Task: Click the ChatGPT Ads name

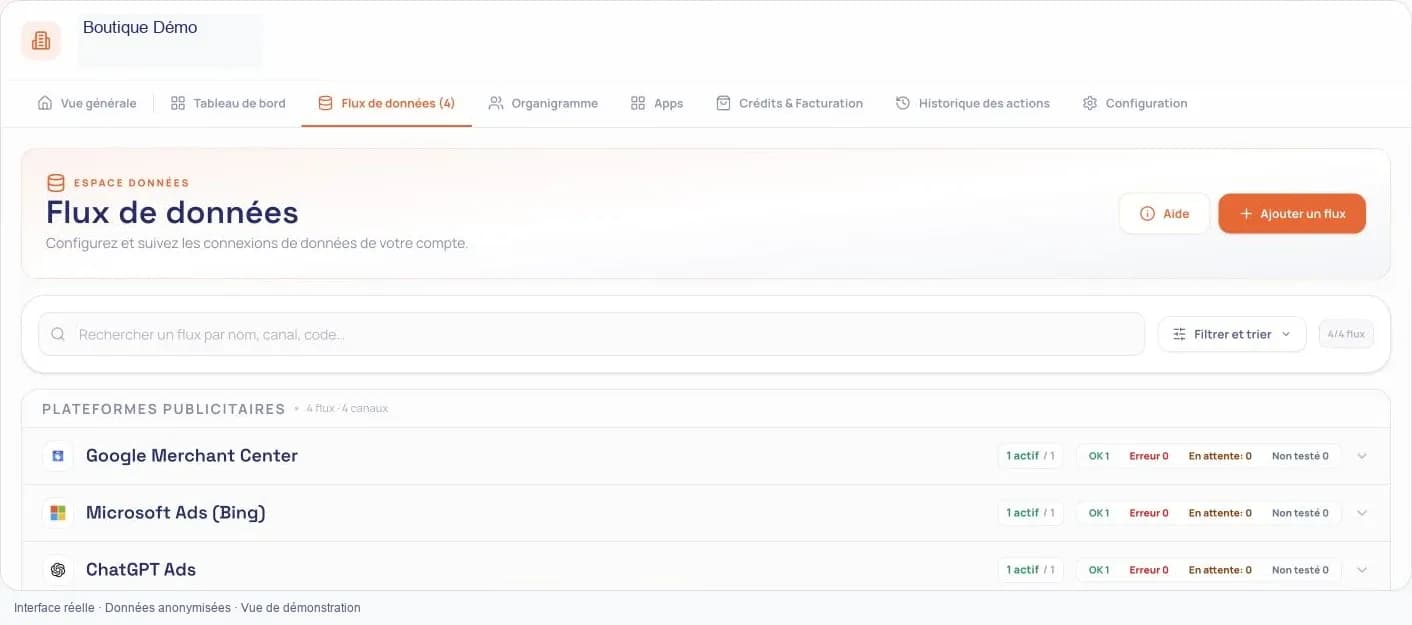Action: coord(141,570)
